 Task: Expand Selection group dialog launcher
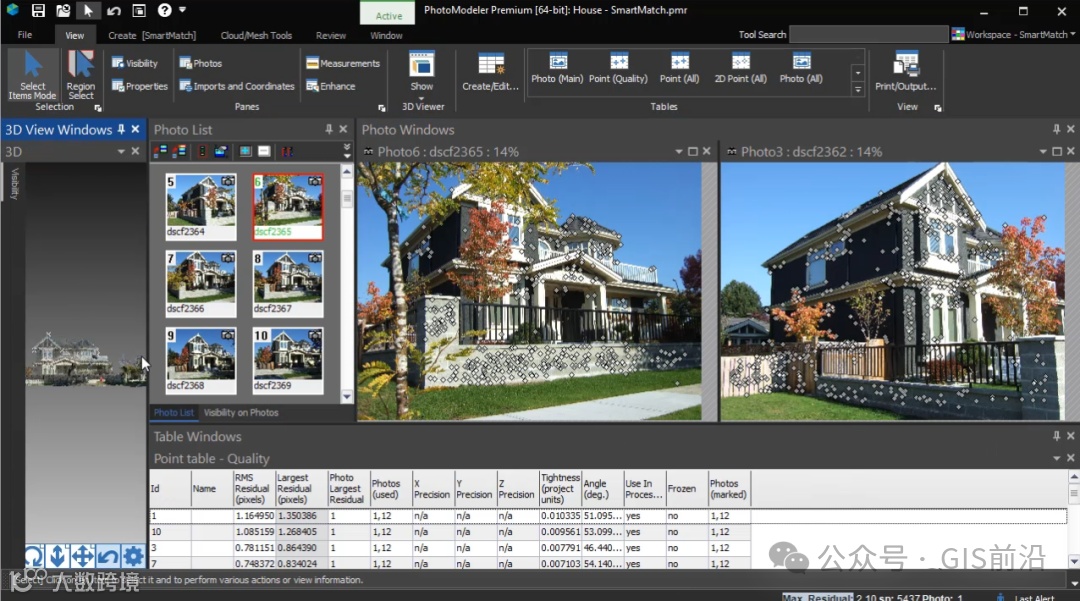click(x=98, y=108)
